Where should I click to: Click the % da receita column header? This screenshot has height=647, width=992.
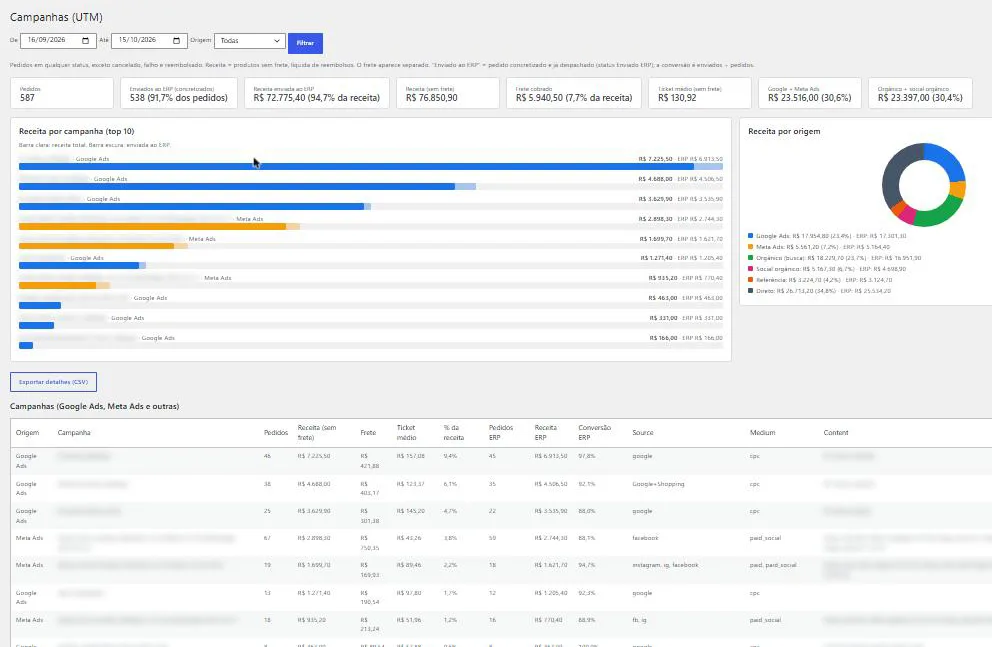(x=454, y=433)
